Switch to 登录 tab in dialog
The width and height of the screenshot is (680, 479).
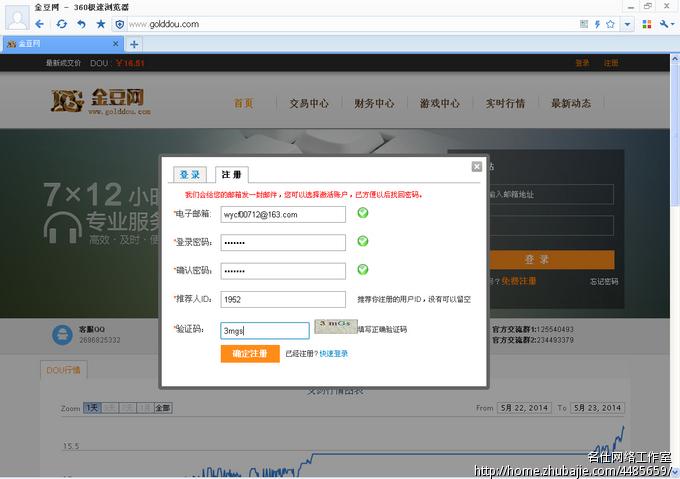190,175
